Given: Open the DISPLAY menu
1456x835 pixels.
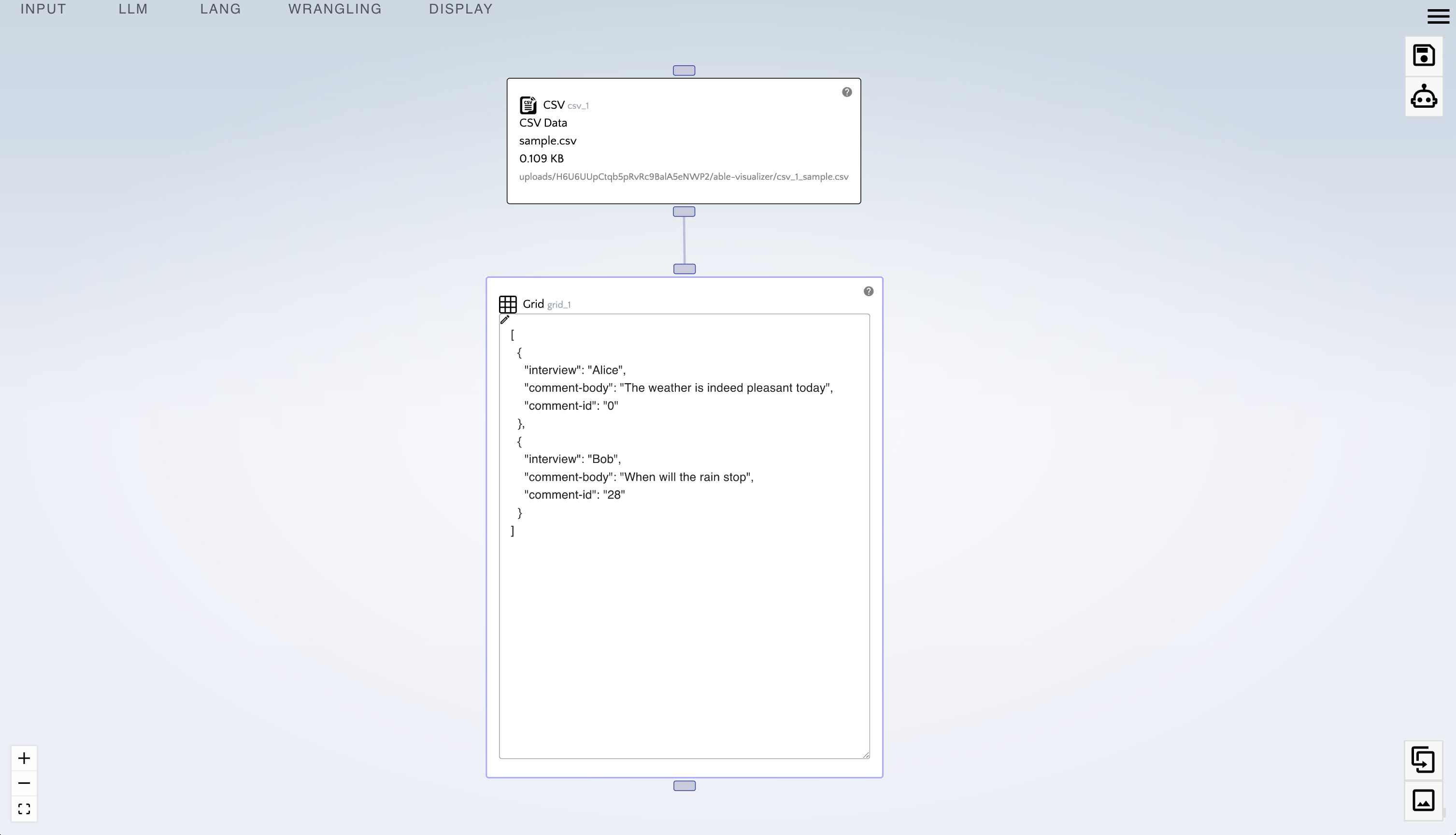Looking at the screenshot, I should [x=461, y=9].
